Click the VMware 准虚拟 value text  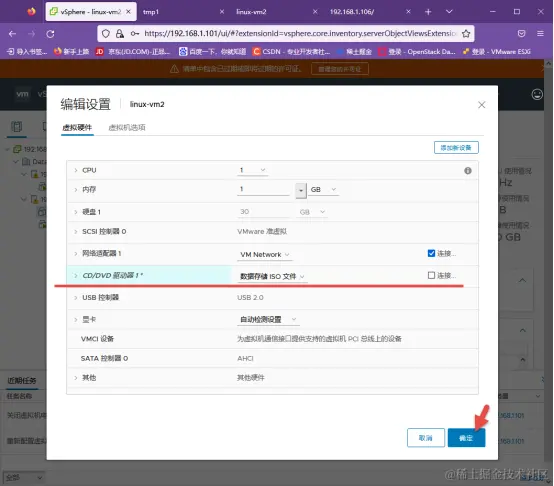(x=262, y=232)
